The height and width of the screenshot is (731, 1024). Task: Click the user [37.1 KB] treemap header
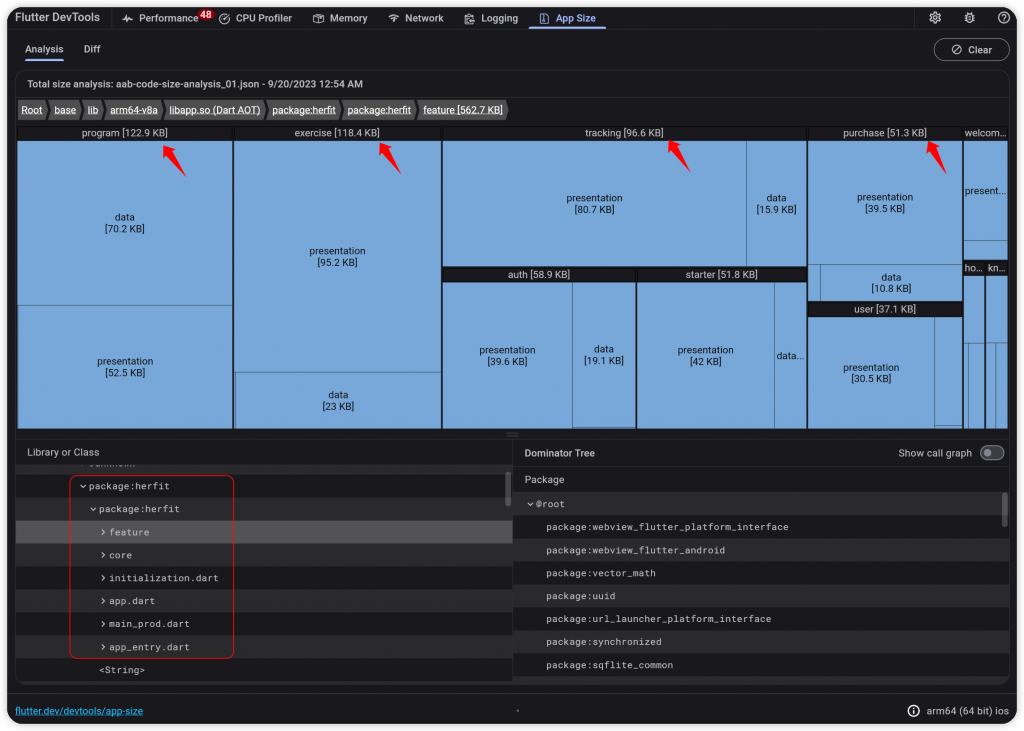tap(885, 309)
